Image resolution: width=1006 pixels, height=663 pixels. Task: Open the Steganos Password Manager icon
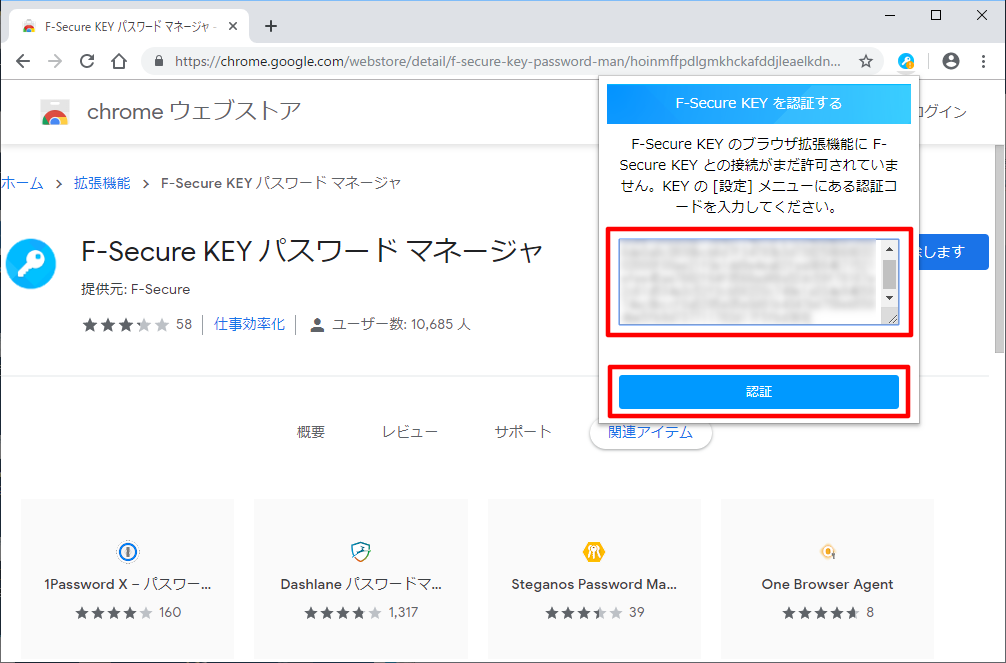594,551
